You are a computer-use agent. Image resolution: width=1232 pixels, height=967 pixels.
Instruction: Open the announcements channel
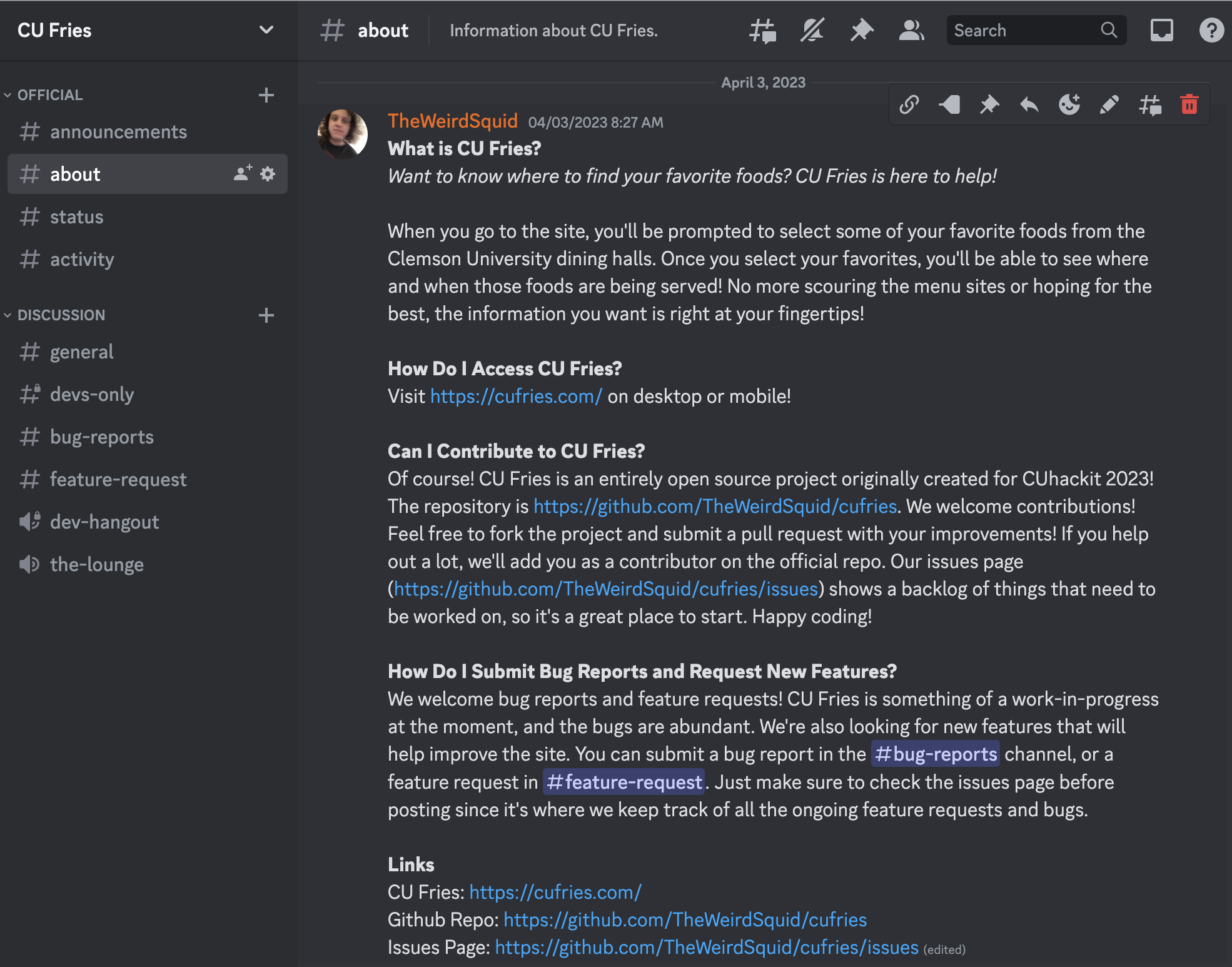(148, 131)
